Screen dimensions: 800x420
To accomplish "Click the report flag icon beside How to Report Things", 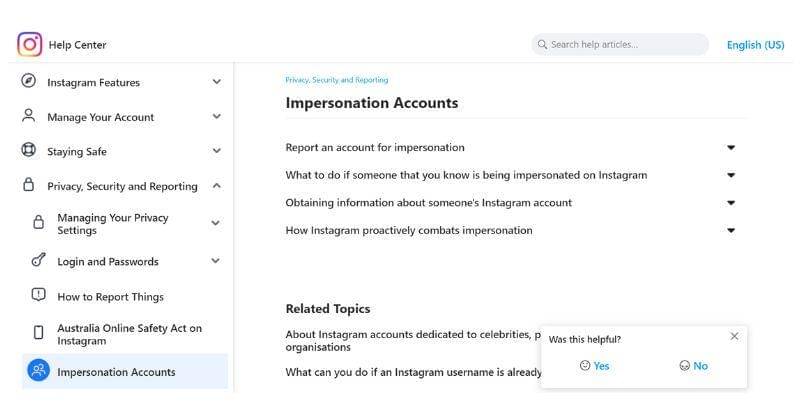I will 39,296.
